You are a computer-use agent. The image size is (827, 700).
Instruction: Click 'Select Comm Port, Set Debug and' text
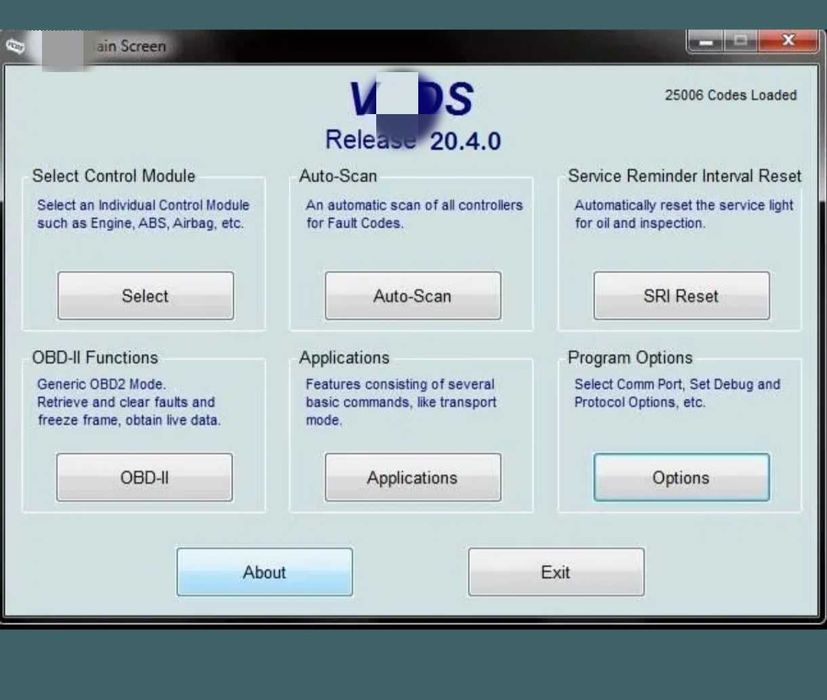677,384
